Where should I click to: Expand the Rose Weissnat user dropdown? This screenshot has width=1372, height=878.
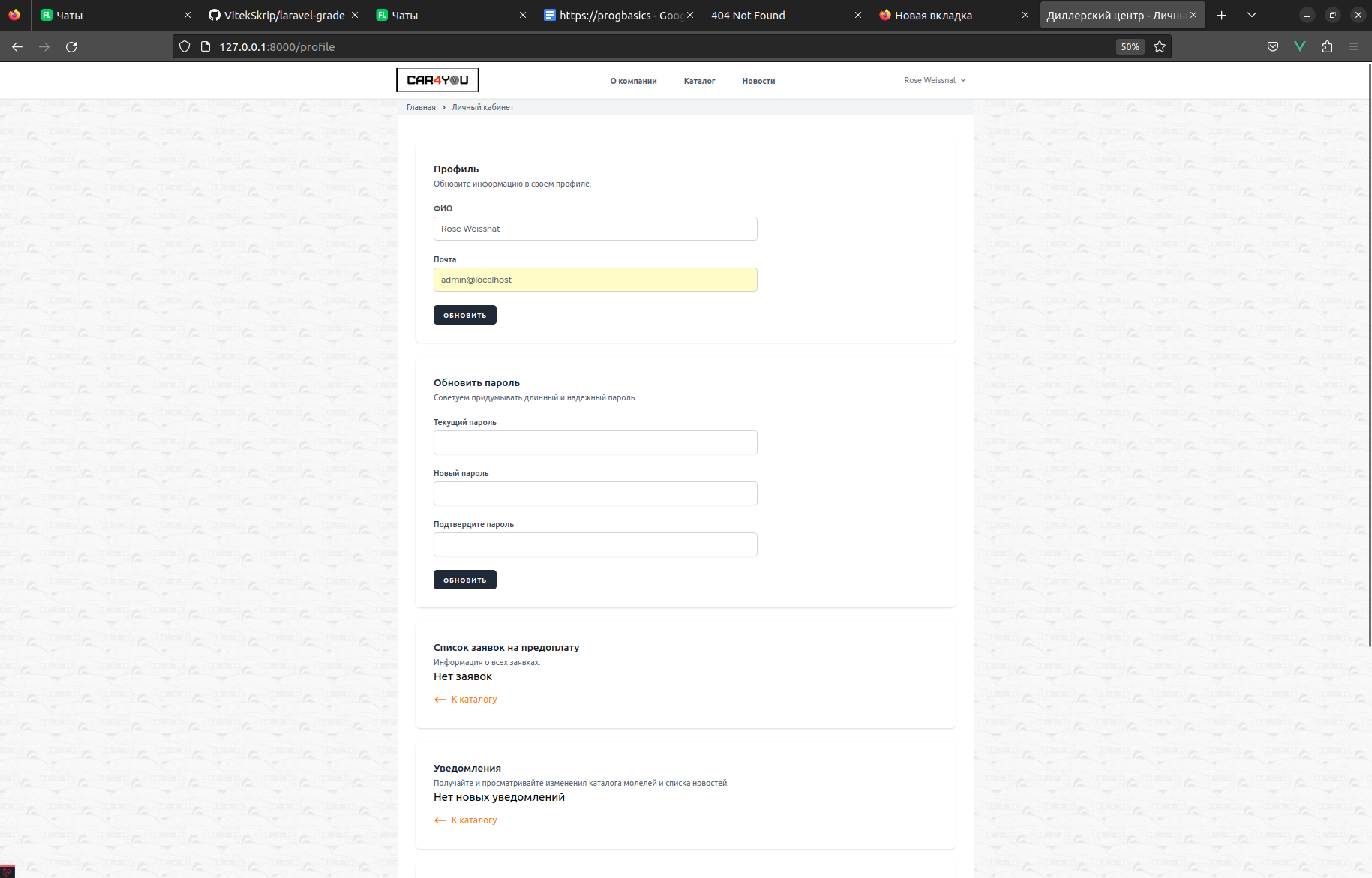click(935, 80)
